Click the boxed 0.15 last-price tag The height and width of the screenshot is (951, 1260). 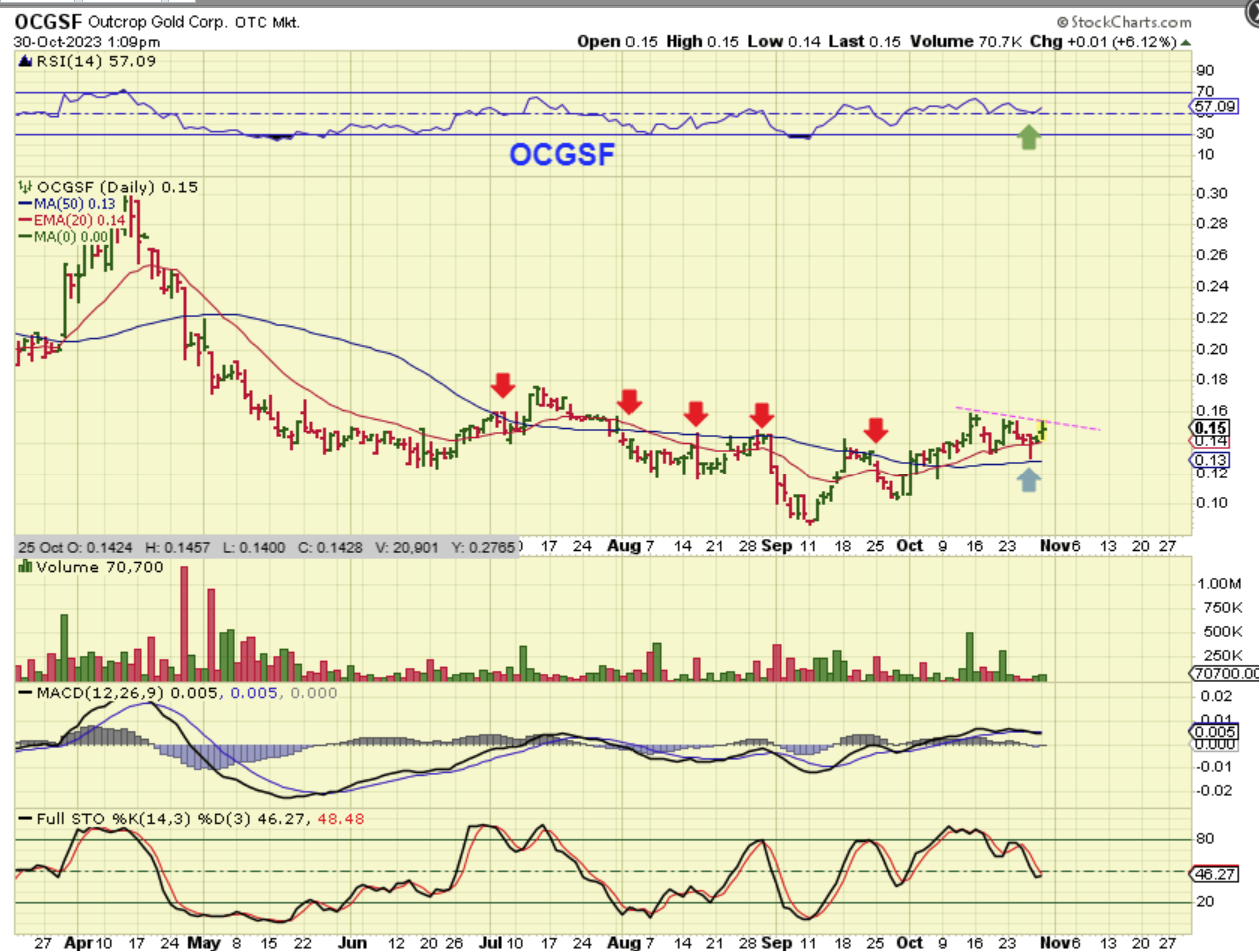tap(1211, 426)
